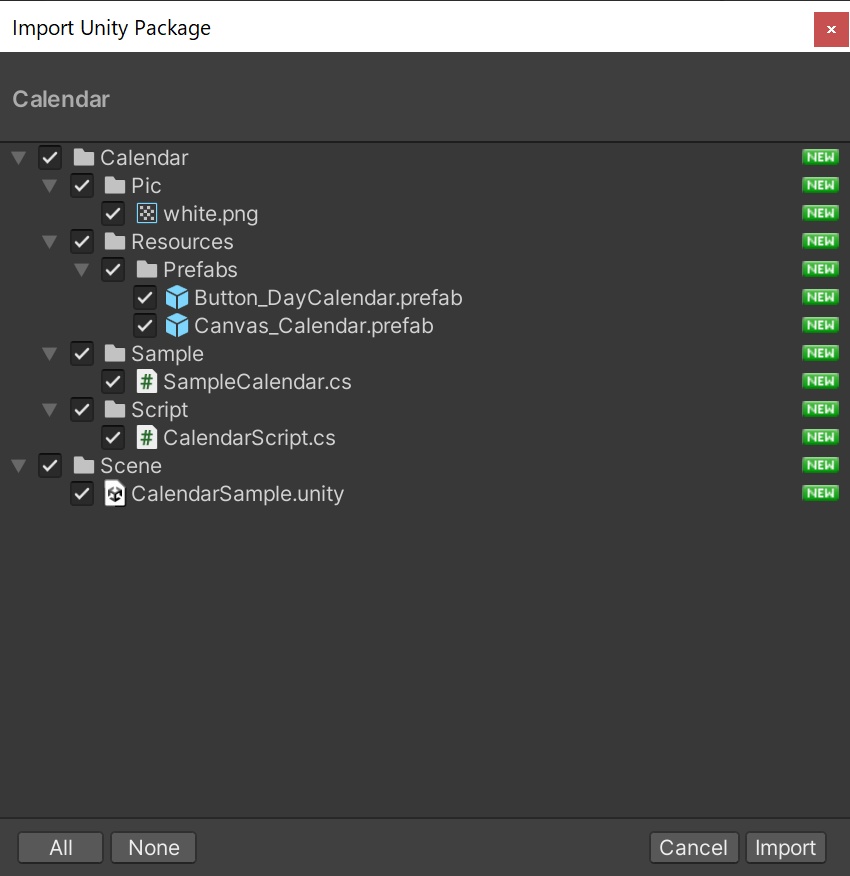Click the Prefabs folder icon
This screenshot has height=876, width=850.
pyautogui.click(x=147, y=269)
